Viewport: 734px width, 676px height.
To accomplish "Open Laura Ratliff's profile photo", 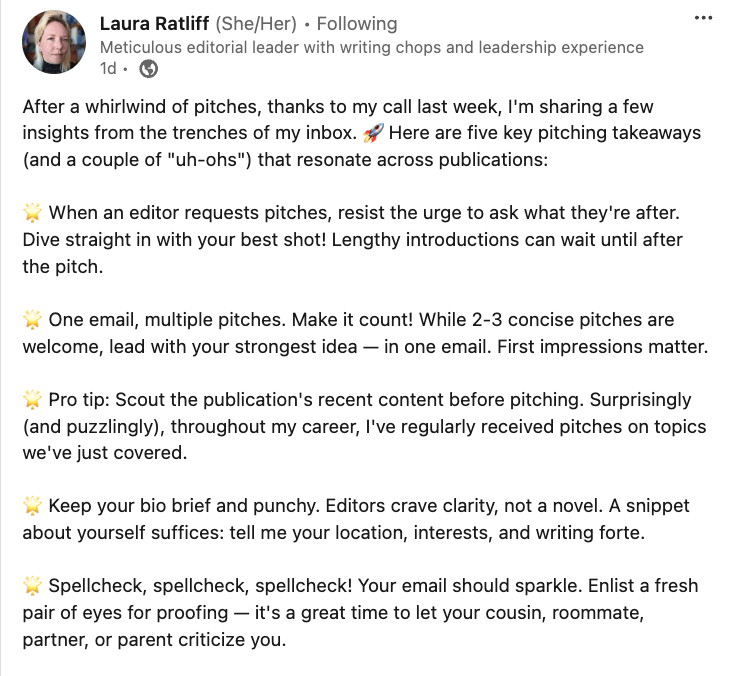I will [x=54, y=42].
